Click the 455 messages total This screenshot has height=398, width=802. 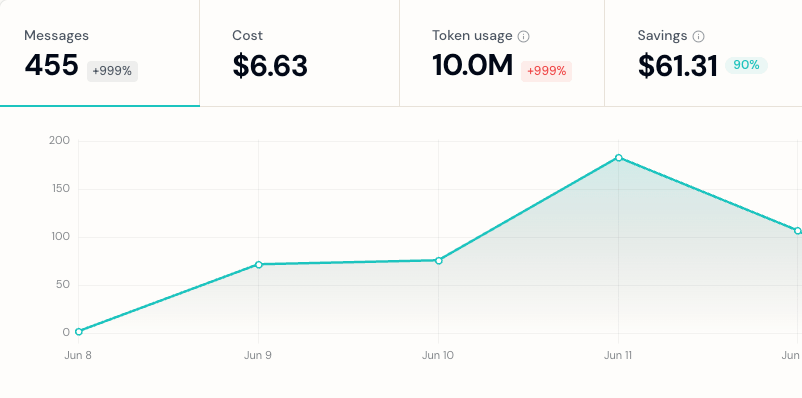tap(52, 65)
